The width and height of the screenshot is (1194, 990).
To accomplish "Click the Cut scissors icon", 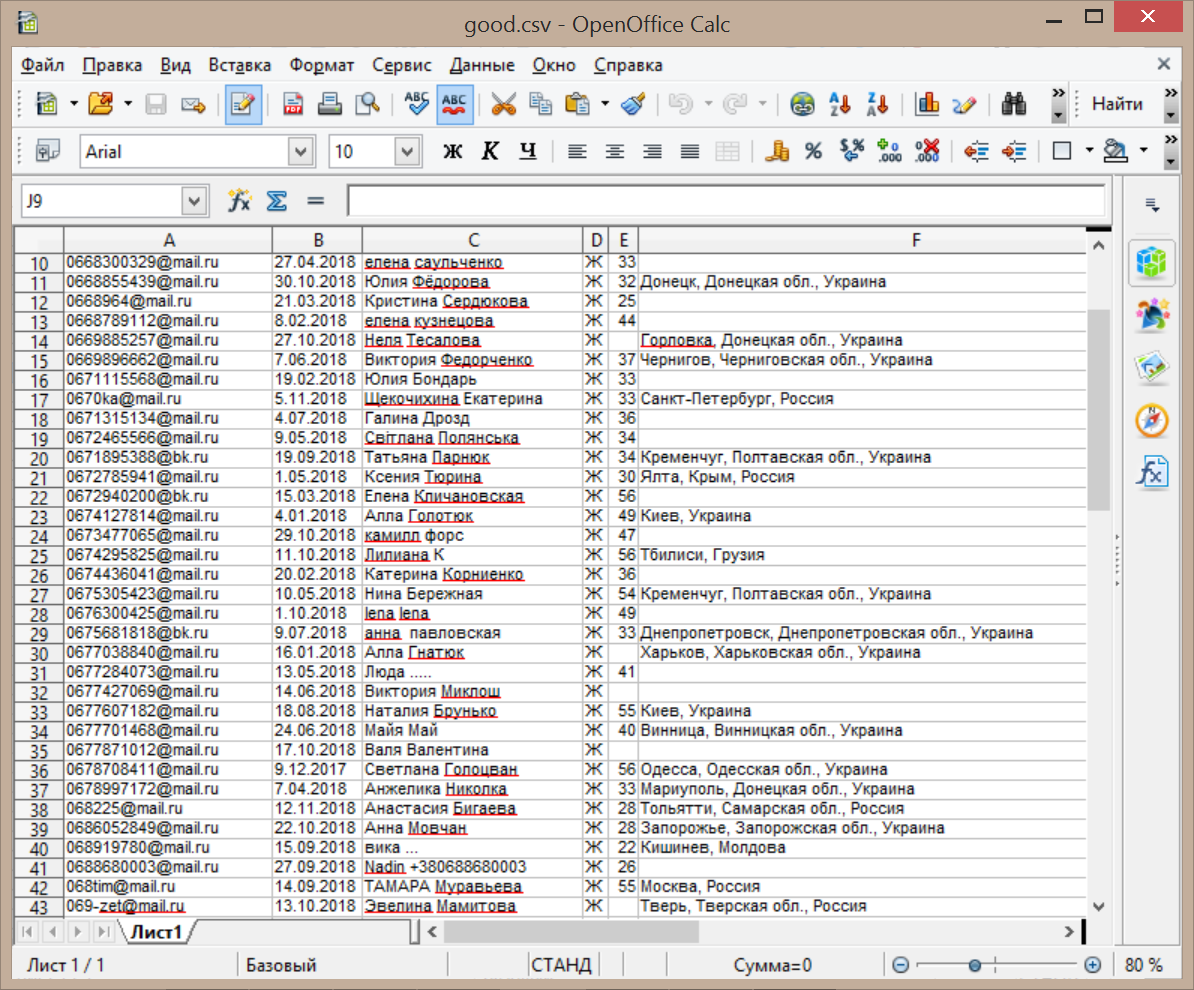I will click(x=504, y=104).
